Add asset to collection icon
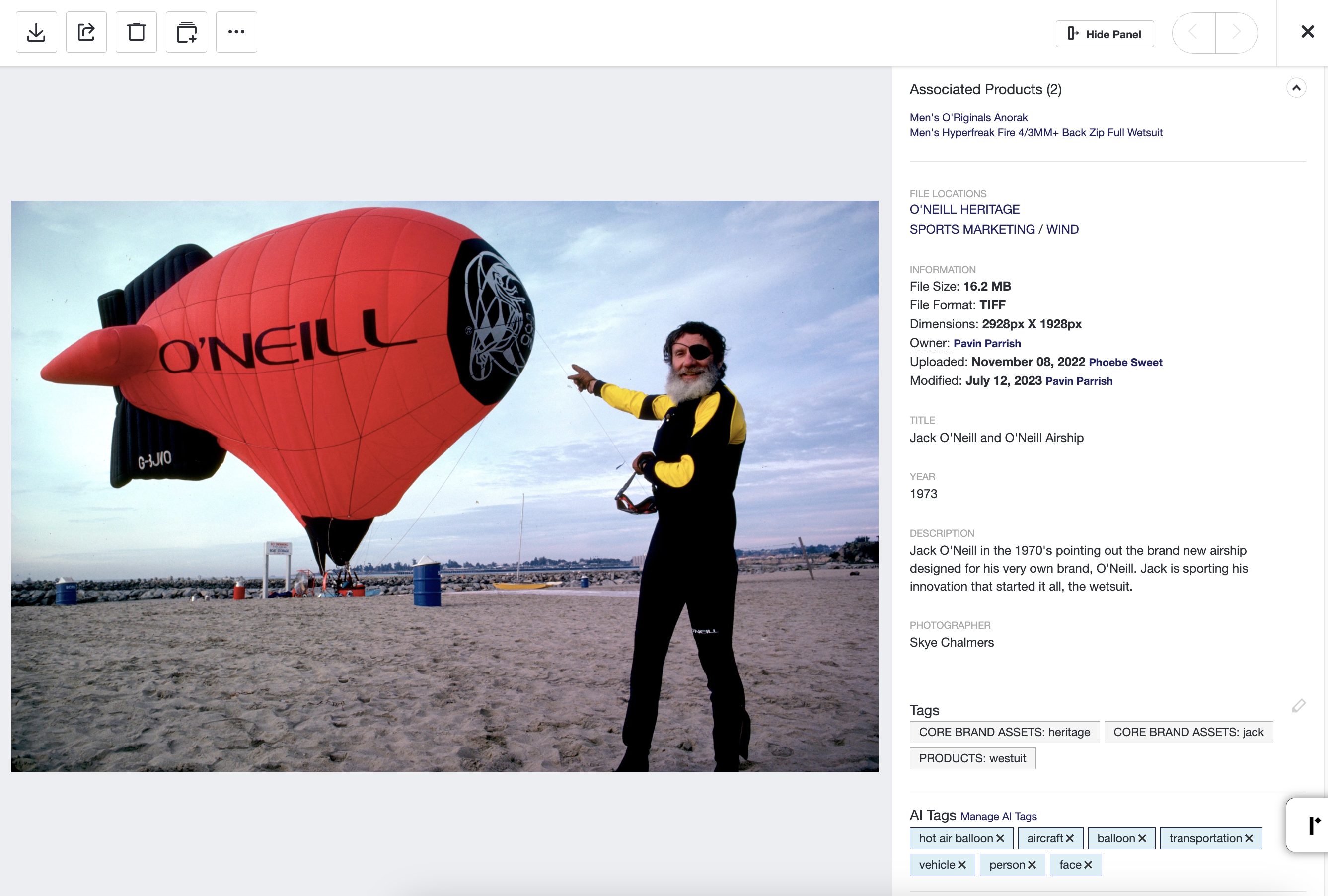This screenshot has height=896, width=1328. point(186,32)
